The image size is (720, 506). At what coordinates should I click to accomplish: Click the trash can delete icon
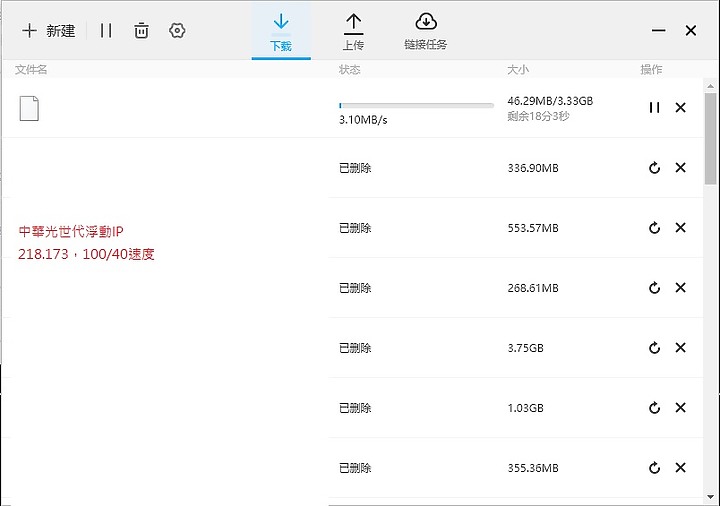click(141, 31)
